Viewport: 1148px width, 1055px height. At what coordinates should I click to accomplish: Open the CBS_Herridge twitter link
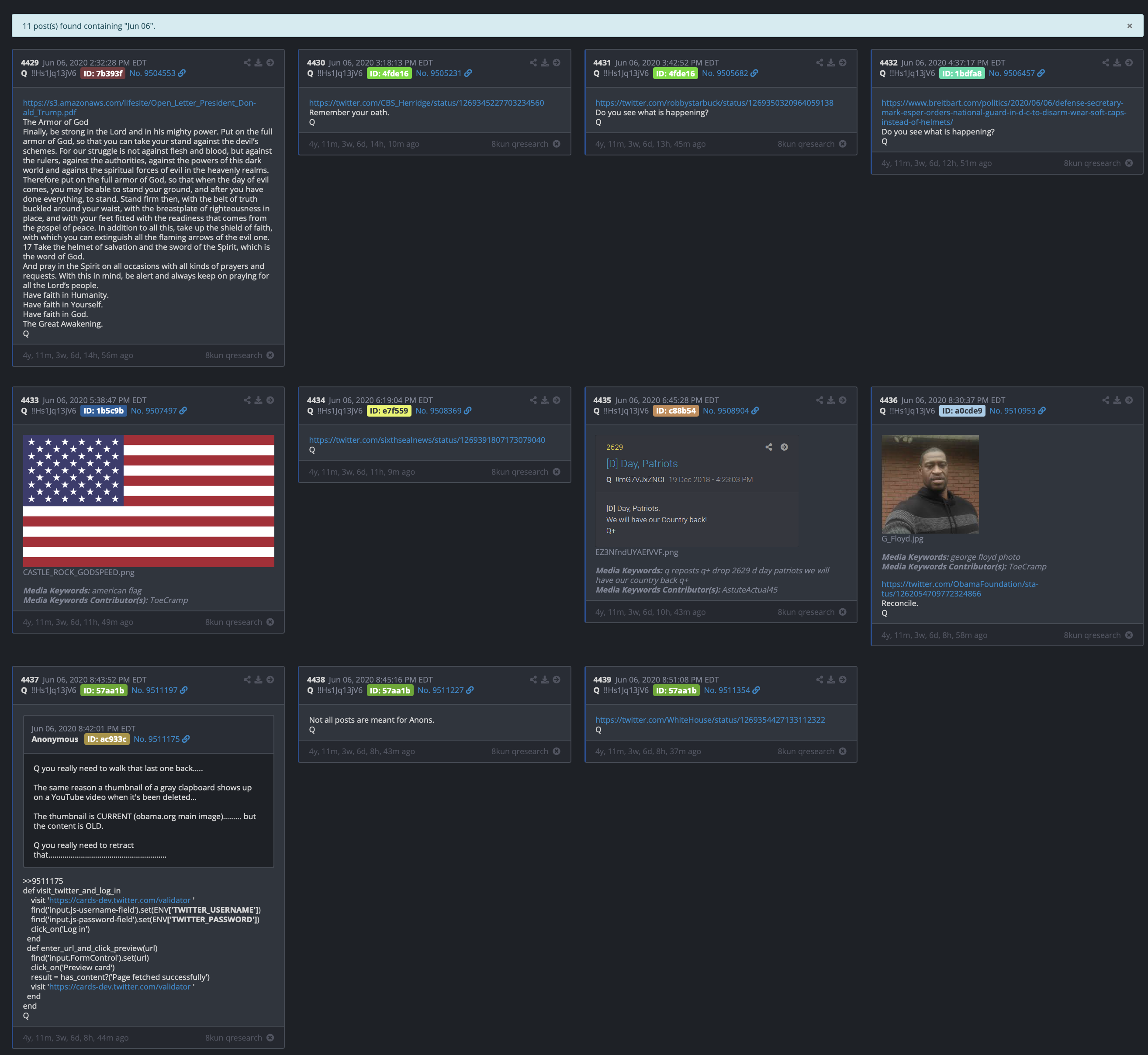[x=426, y=103]
